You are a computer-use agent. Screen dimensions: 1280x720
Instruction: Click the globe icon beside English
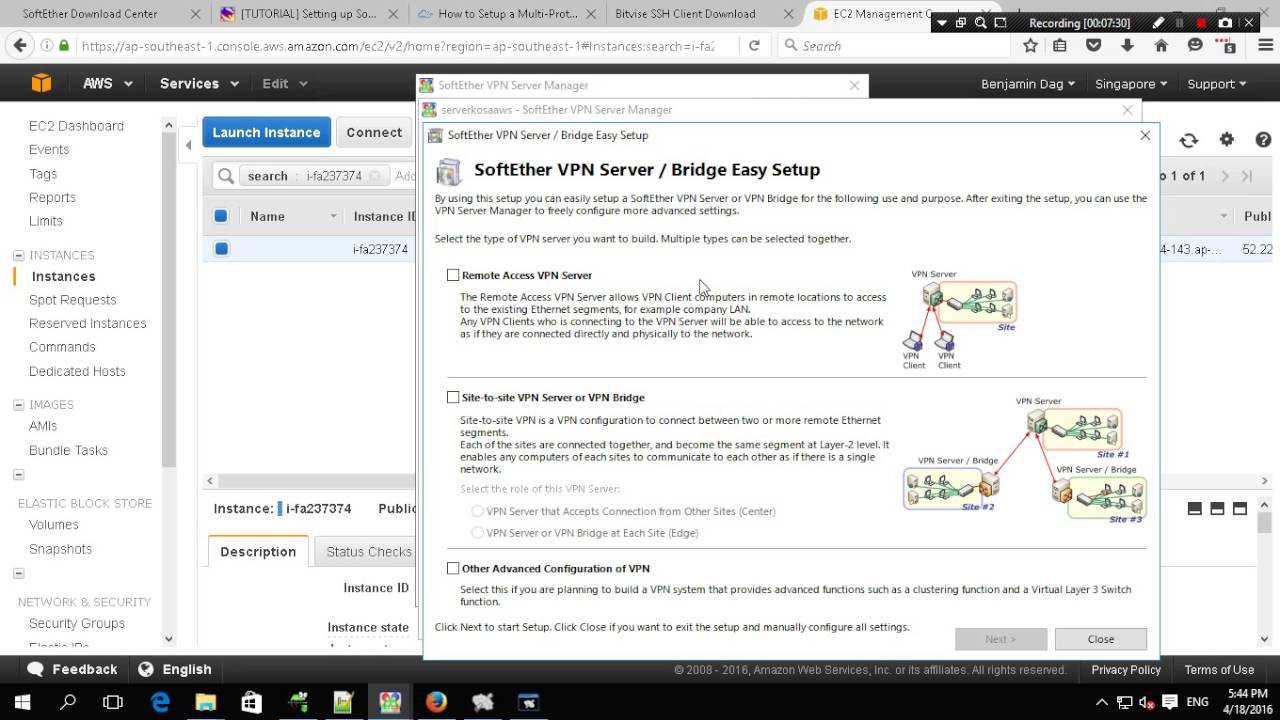click(146, 669)
